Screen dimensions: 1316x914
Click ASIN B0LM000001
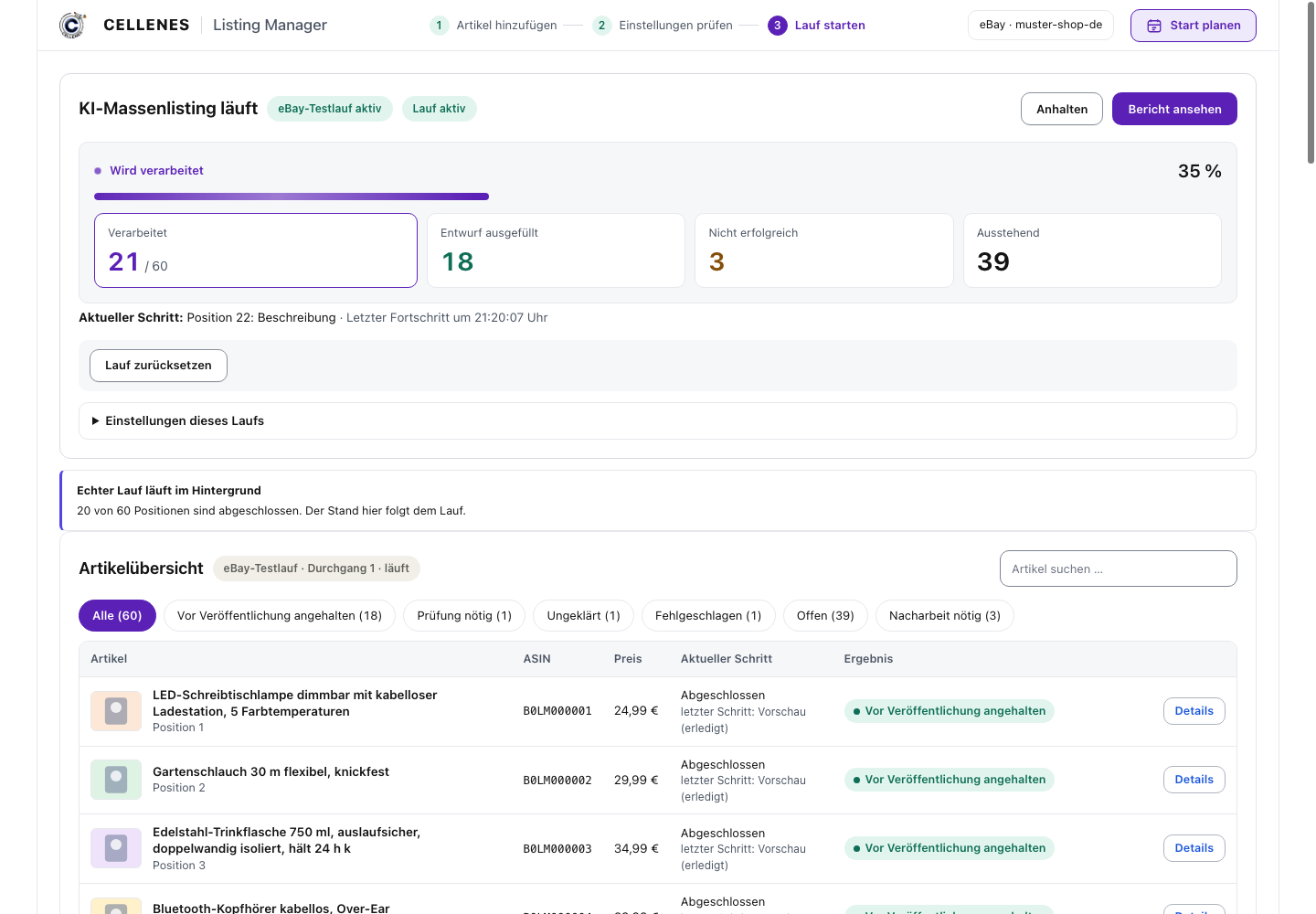point(557,711)
